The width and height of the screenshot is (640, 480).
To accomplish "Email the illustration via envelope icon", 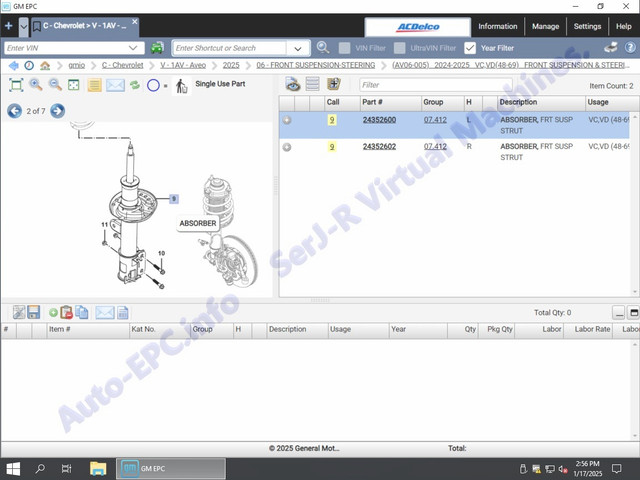I will coord(116,85).
